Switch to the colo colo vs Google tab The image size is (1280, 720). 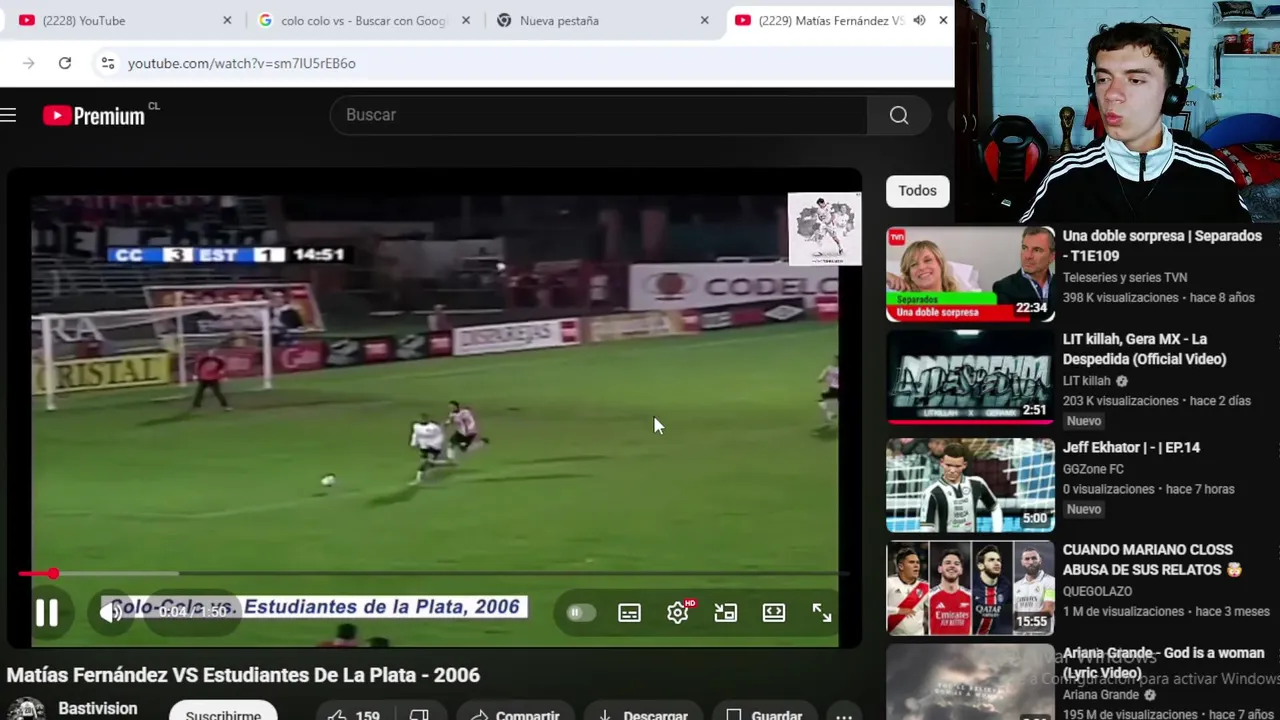363,20
